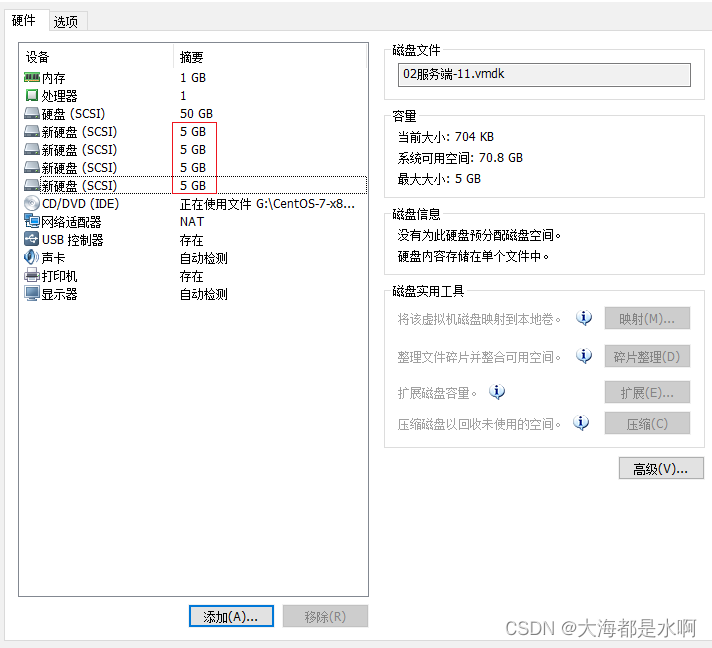Click the CD/DVD (IDE) disc icon
The width and height of the screenshot is (712, 648).
32,203
